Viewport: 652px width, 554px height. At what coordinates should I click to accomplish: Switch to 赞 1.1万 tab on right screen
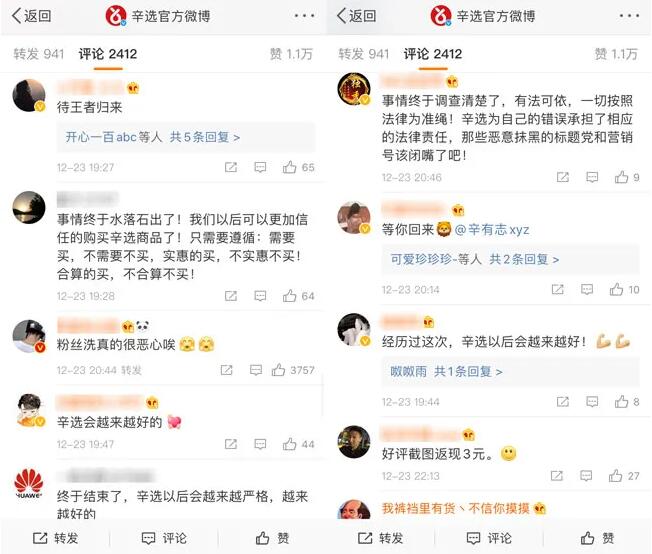pyautogui.click(x=616, y=54)
